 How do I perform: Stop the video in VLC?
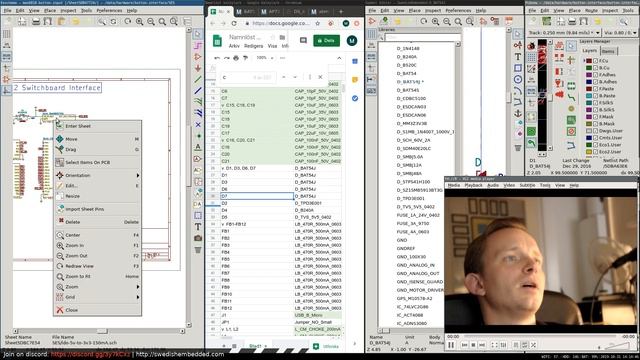pyautogui.click(x=473, y=345)
